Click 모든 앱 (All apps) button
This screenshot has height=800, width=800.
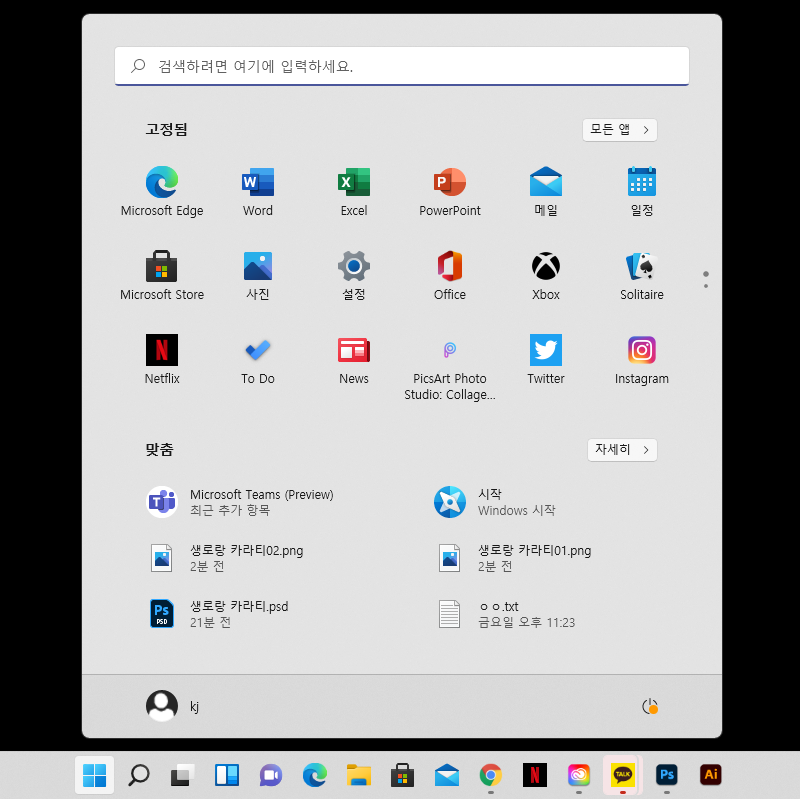tap(619, 130)
